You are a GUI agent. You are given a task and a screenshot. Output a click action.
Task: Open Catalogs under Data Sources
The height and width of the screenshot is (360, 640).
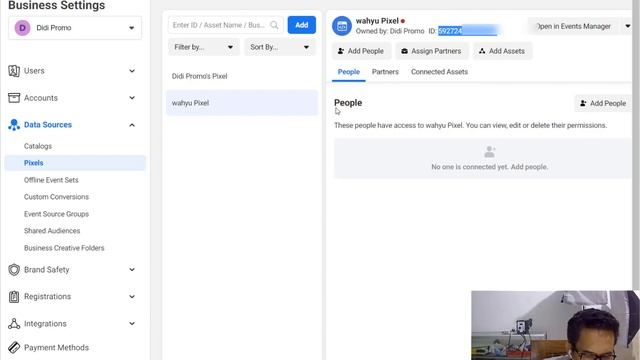click(38, 146)
